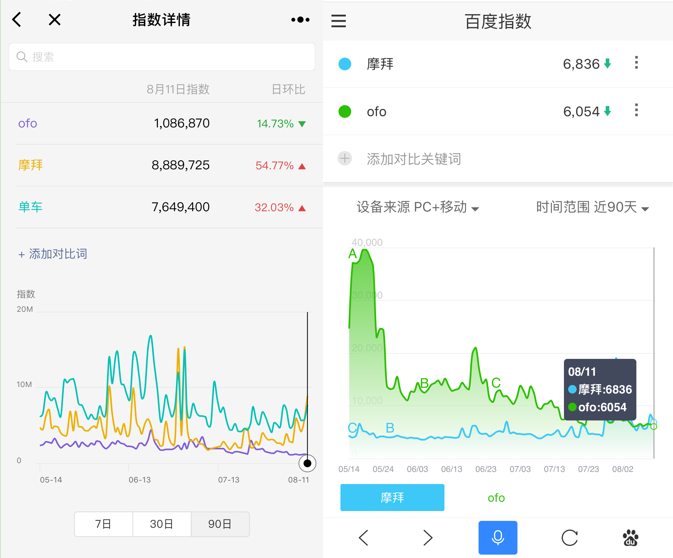Close 指数详情 with the X icon
This screenshot has width=673, height=558.
pos(55,19)
